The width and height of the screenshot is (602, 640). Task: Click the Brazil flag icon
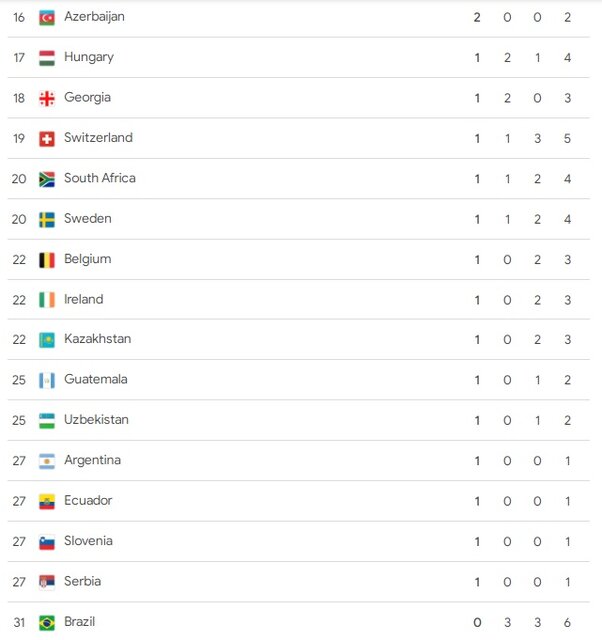click(x=47, y=622)
